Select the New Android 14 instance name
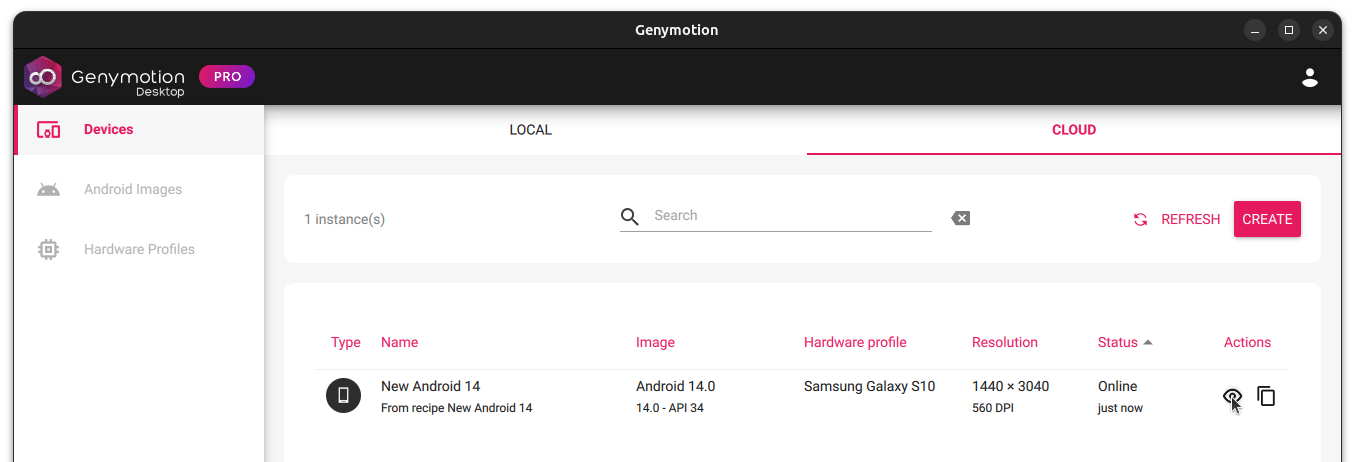The image size is (1355, 462). [430, 386]
